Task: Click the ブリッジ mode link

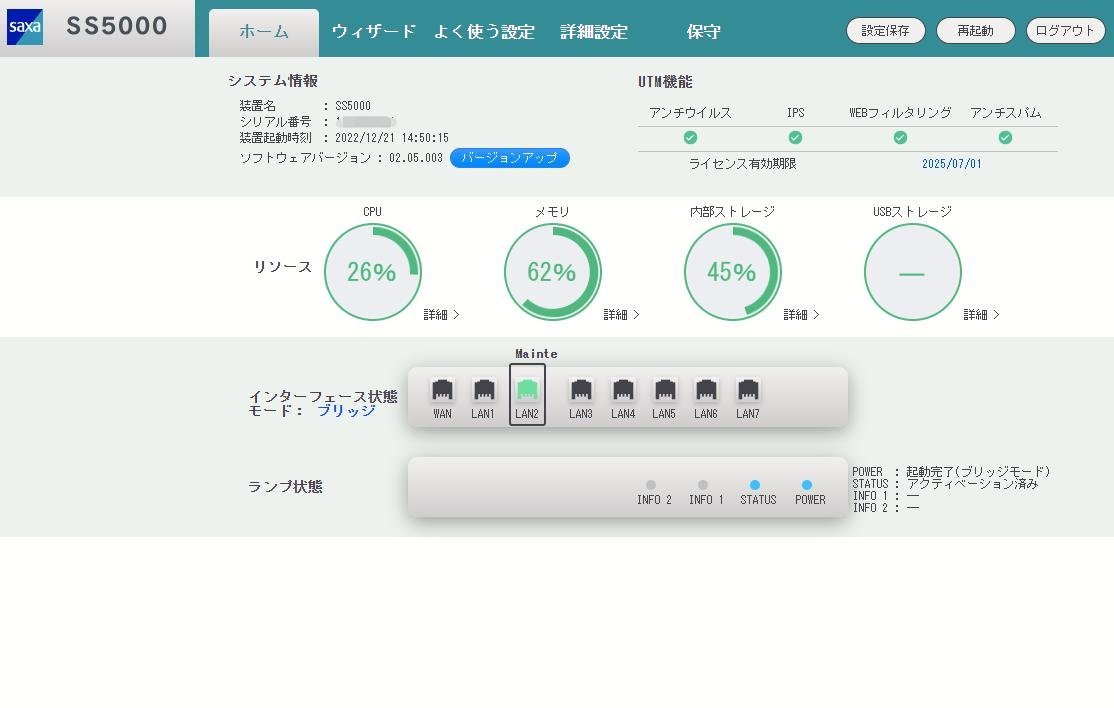Action: point(346,410)
